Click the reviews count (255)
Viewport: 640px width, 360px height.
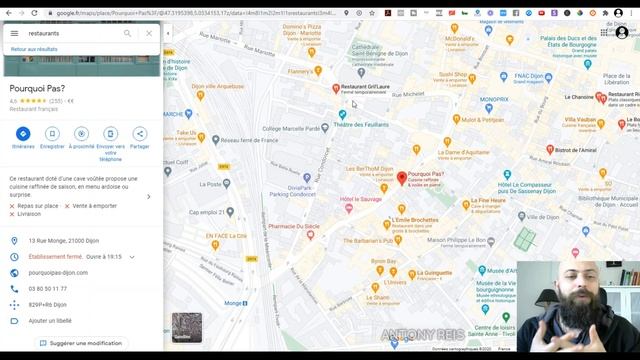[55, 101]
